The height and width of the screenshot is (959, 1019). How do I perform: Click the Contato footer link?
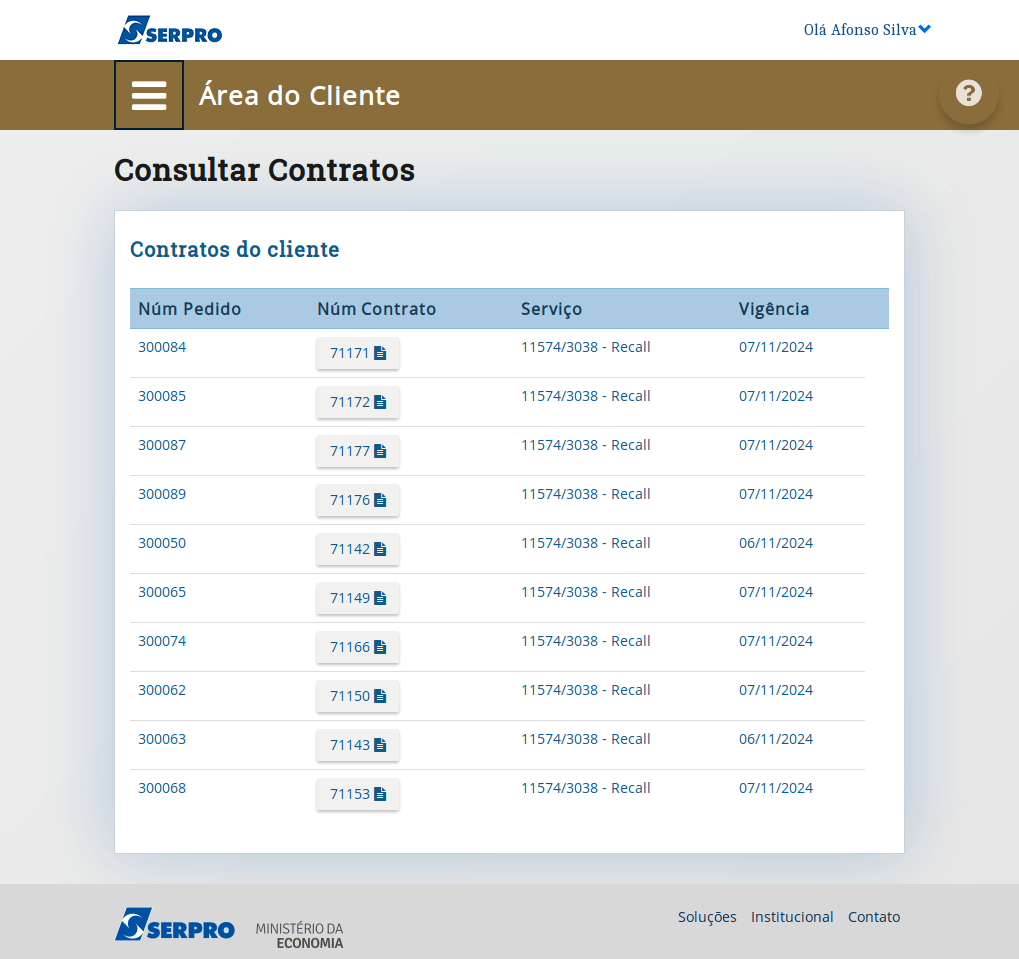click(873, 917)
